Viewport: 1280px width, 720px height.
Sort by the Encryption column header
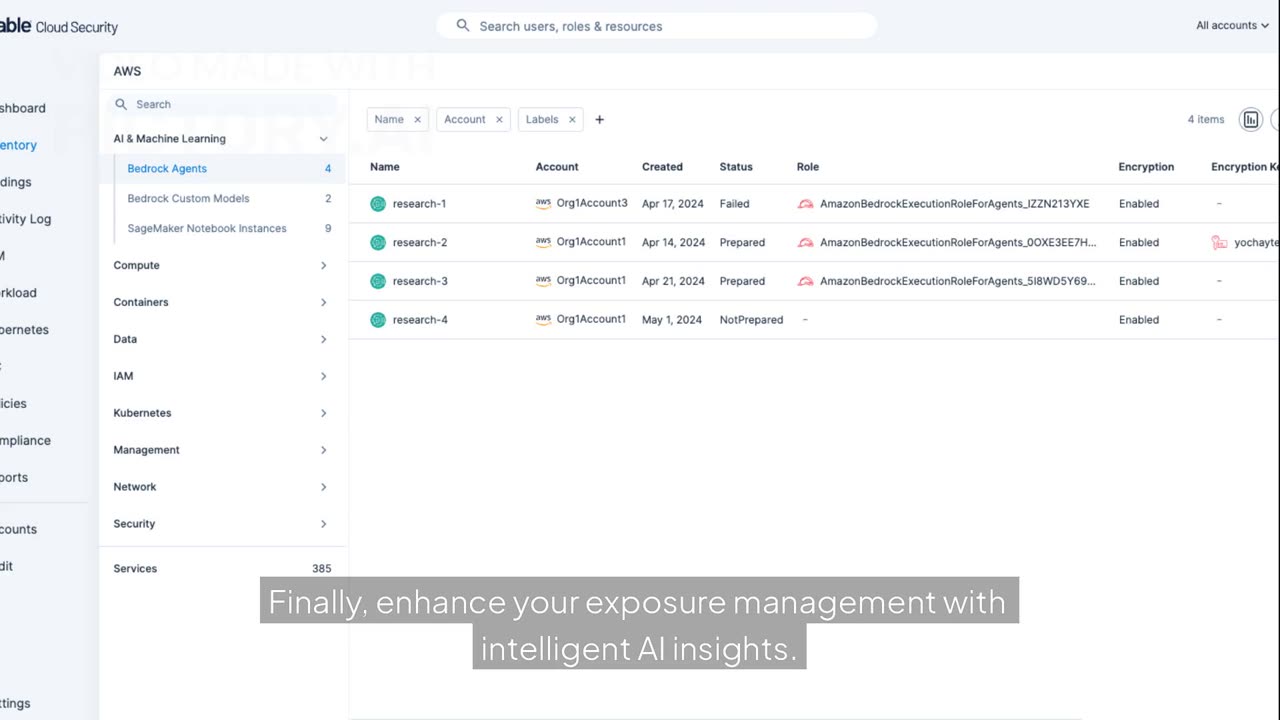(x=1146, y=167)
